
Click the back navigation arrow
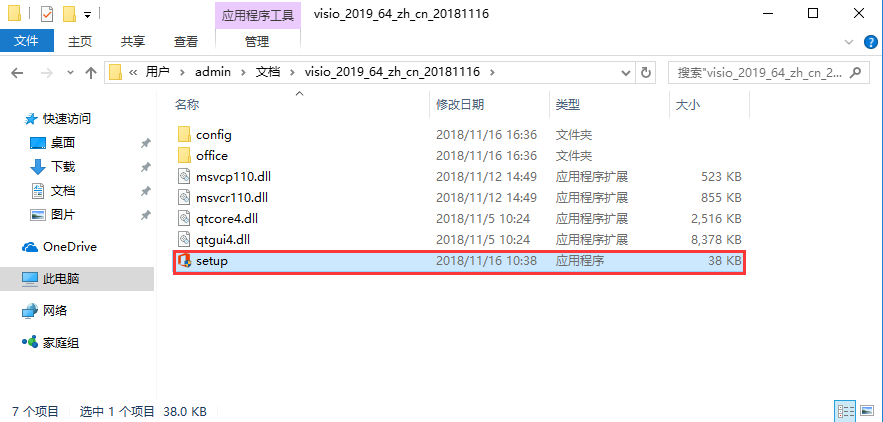[17, 72]
